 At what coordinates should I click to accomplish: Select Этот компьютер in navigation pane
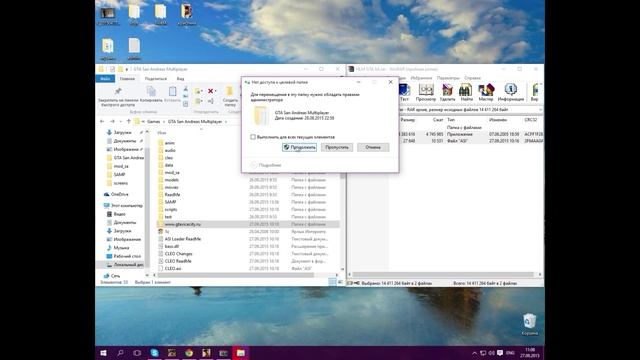point(123,206)
